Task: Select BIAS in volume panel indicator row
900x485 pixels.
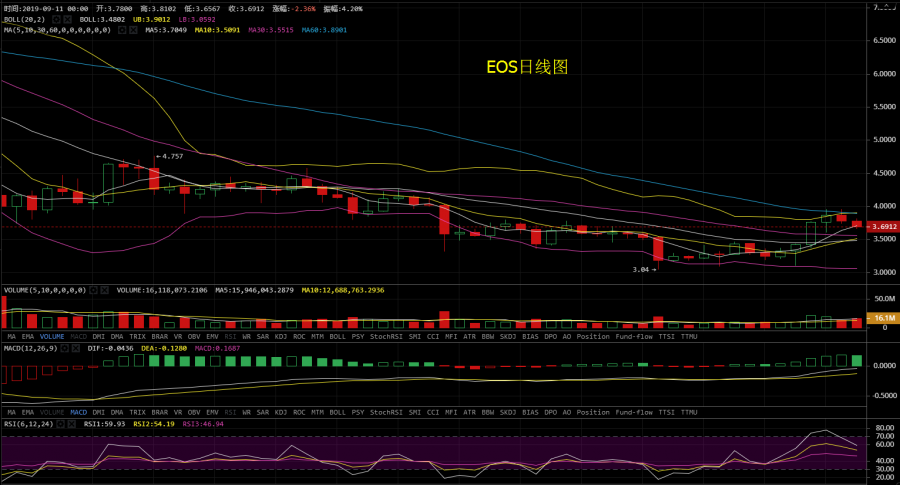Action: pyautogui.click(x=530, y=337)
